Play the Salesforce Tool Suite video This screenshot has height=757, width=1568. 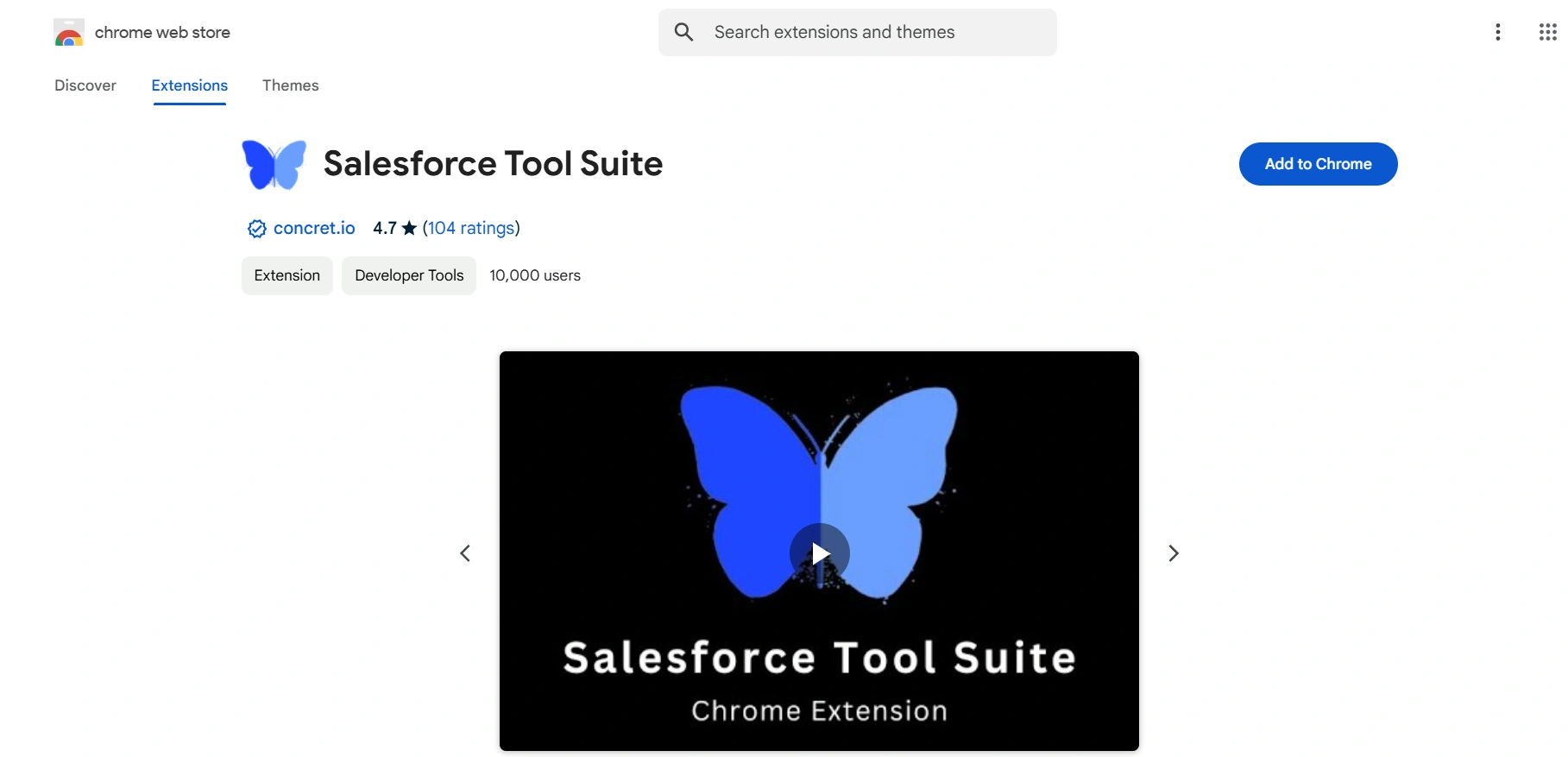click(820, 553)
